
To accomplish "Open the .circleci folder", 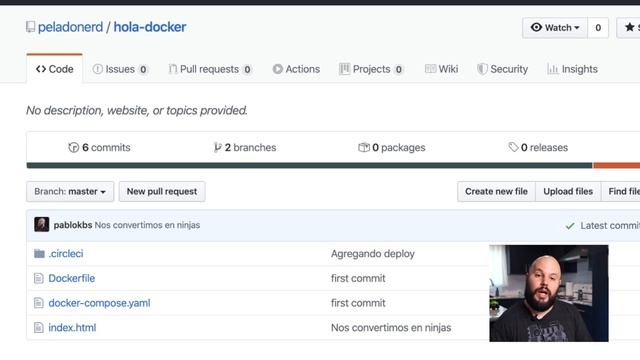I will 66,253.
